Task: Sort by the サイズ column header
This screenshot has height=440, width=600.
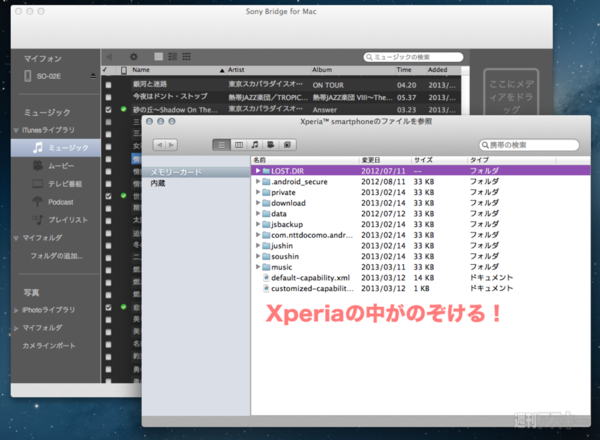Action: (439, 160)
